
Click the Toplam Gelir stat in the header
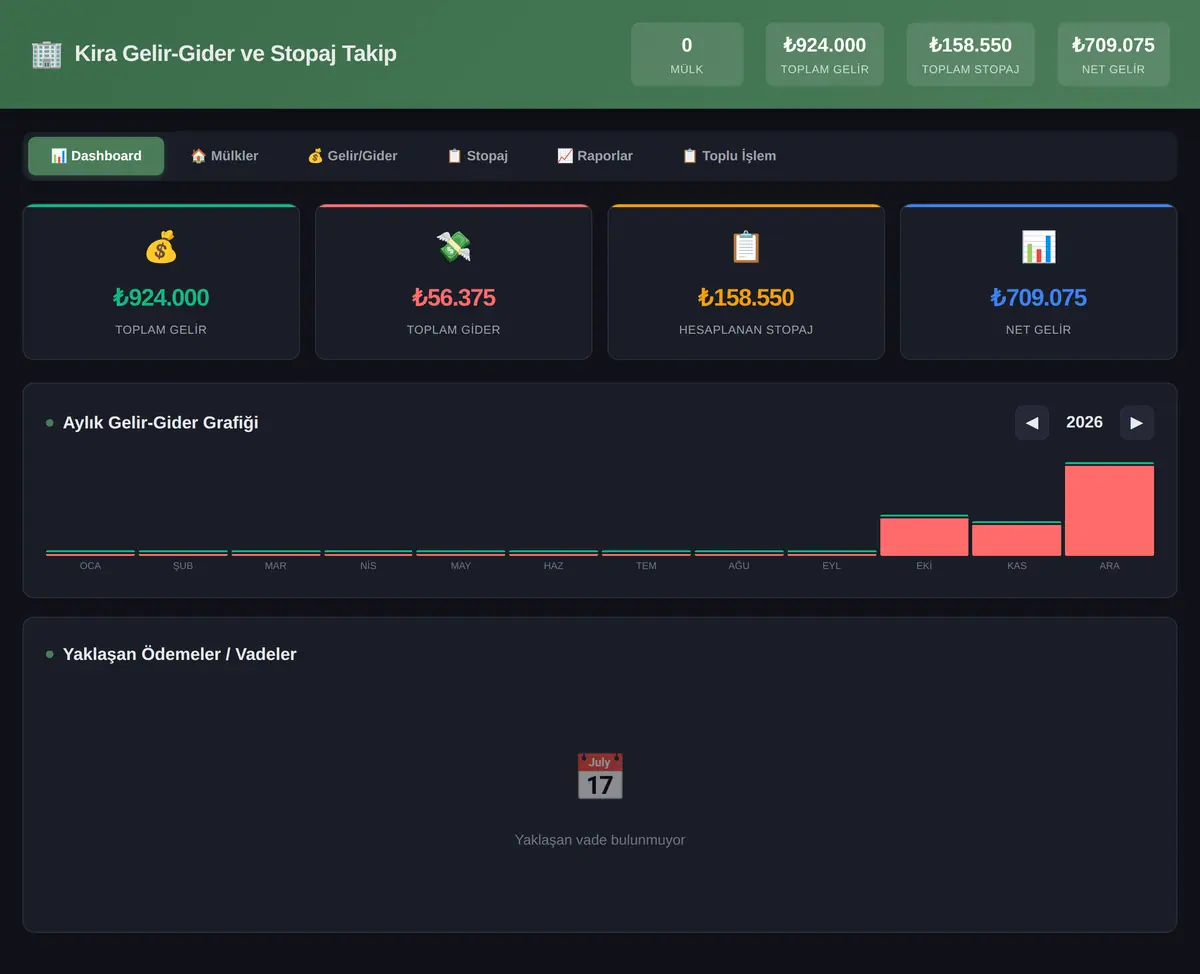point(825,54)
